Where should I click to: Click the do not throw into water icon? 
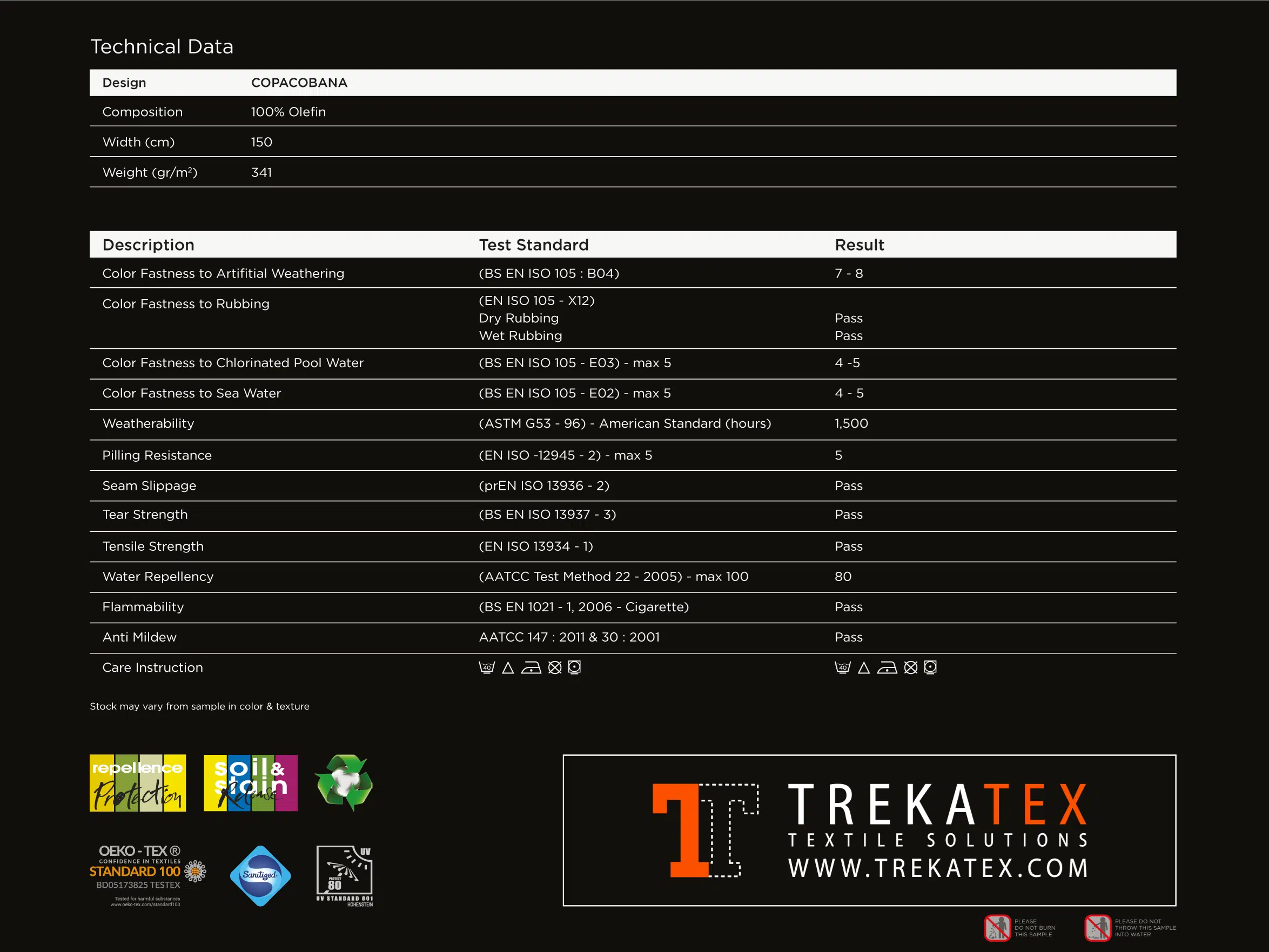click(x=1097, y=927)
